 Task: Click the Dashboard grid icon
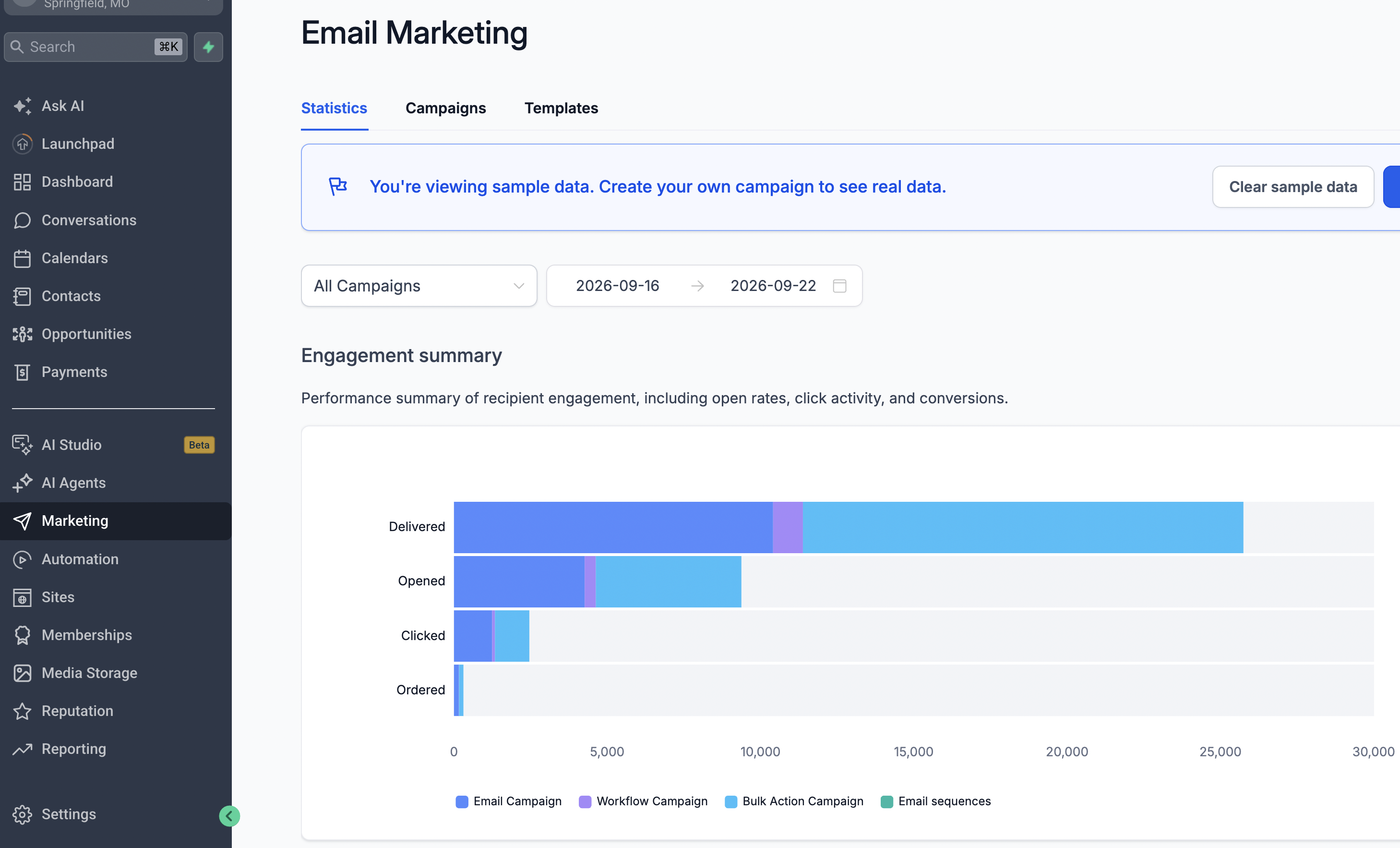pos(22,182)
